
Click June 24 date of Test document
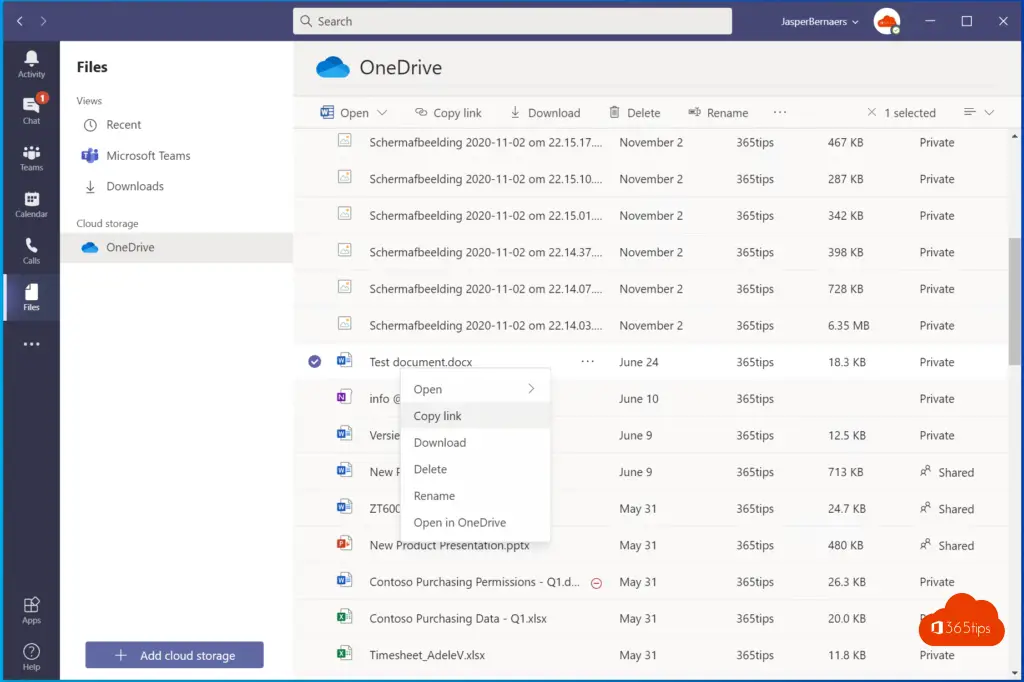click(639, 362)
